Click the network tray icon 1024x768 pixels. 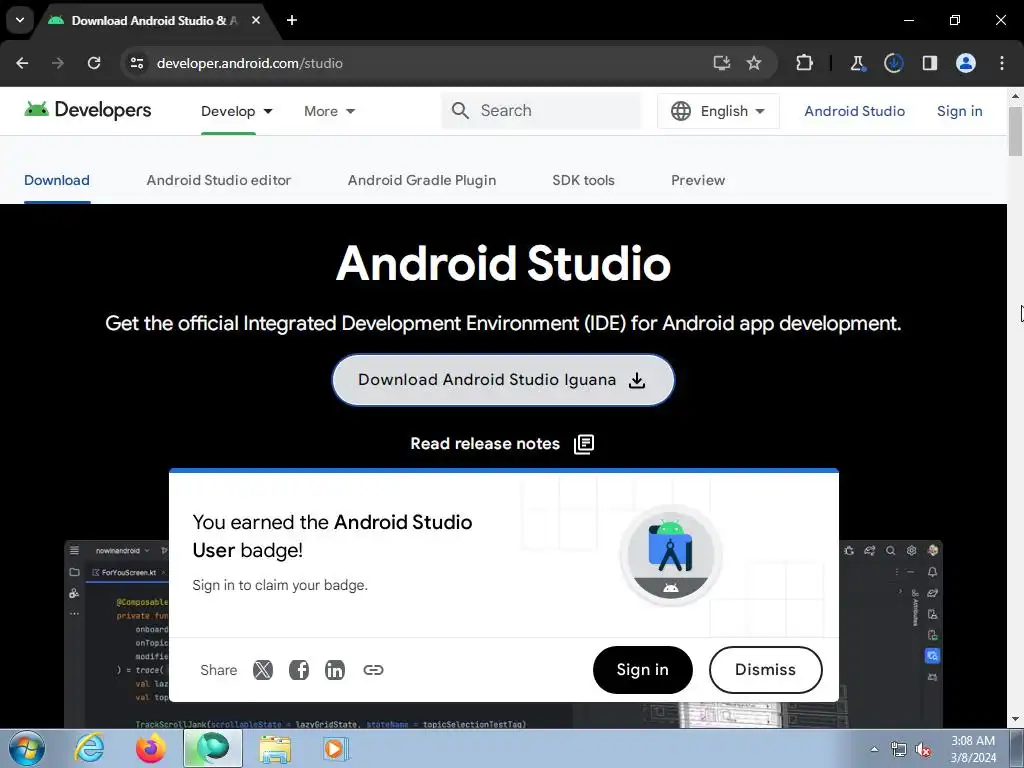[x=899, y=750]
